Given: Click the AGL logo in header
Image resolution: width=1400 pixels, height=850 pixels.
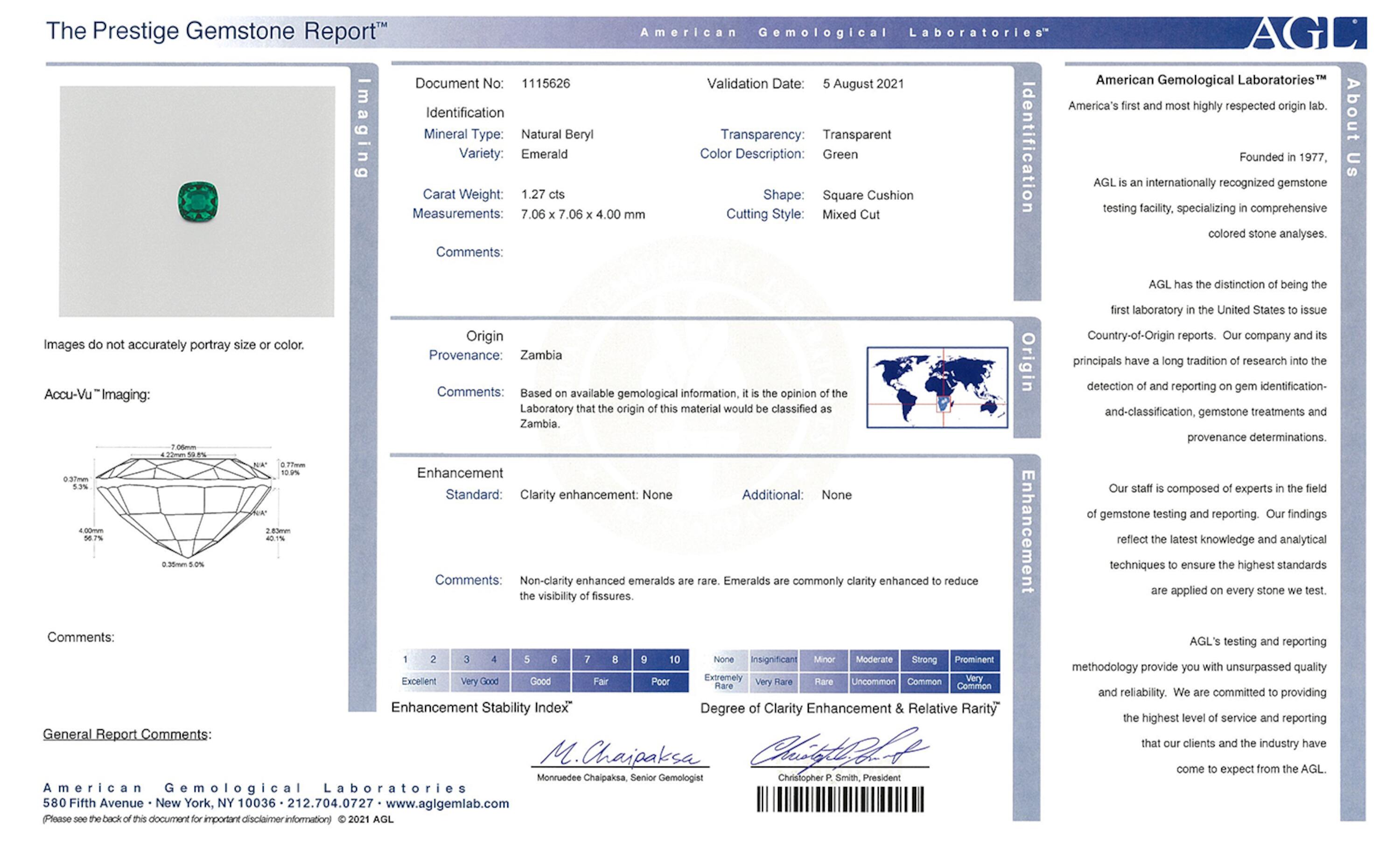Looking at the screenshot, I should [x=1308, y=32].
